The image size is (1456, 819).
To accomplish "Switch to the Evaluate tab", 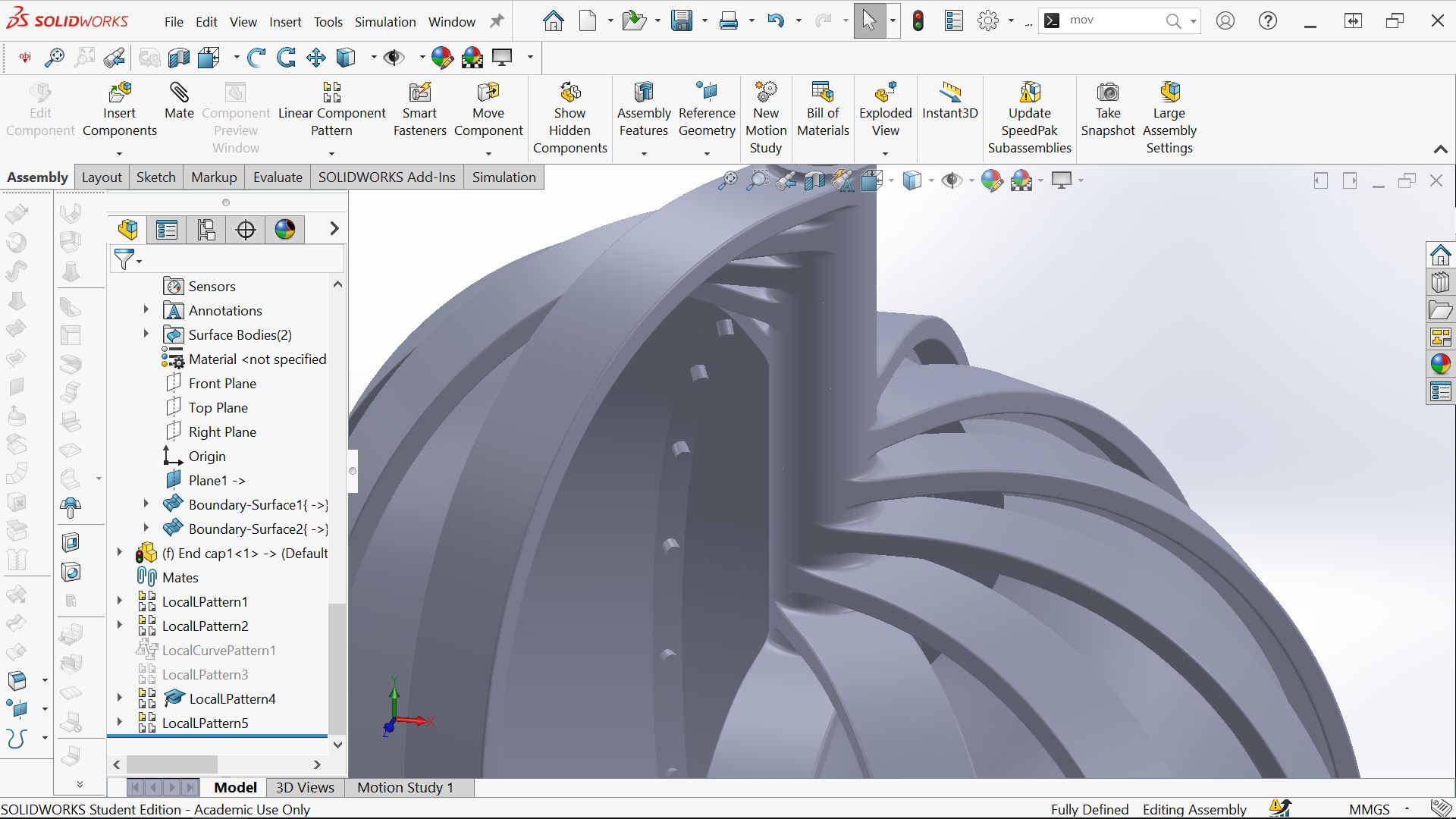I will click(278, 177).
